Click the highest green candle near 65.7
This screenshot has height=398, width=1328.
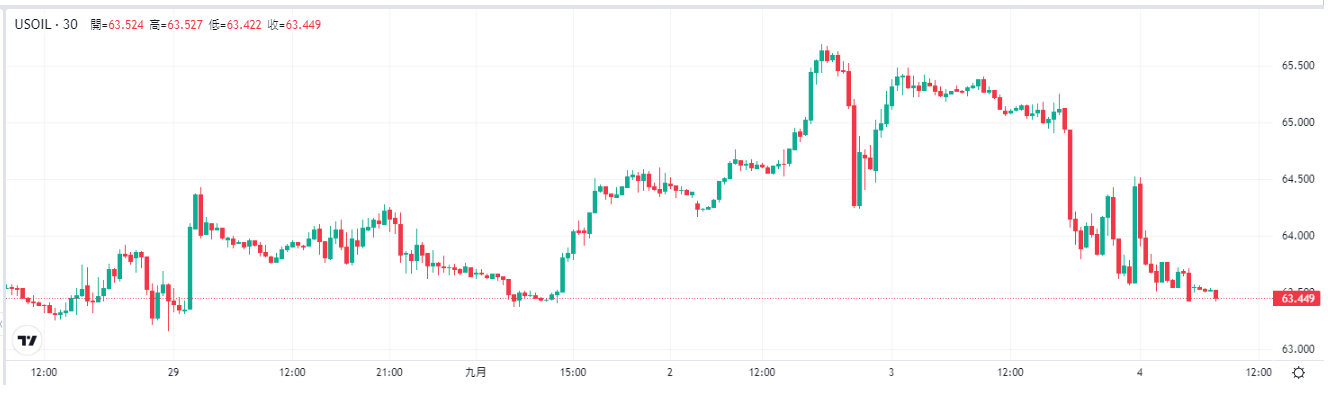coord(823,56)
